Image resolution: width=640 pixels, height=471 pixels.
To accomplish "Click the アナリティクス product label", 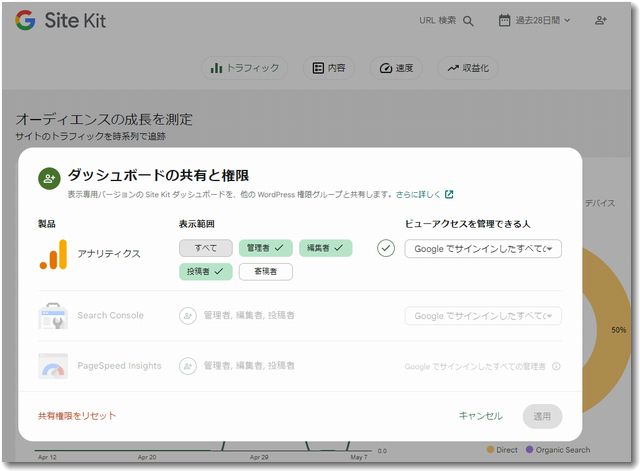I will click(x=109, y=253).
